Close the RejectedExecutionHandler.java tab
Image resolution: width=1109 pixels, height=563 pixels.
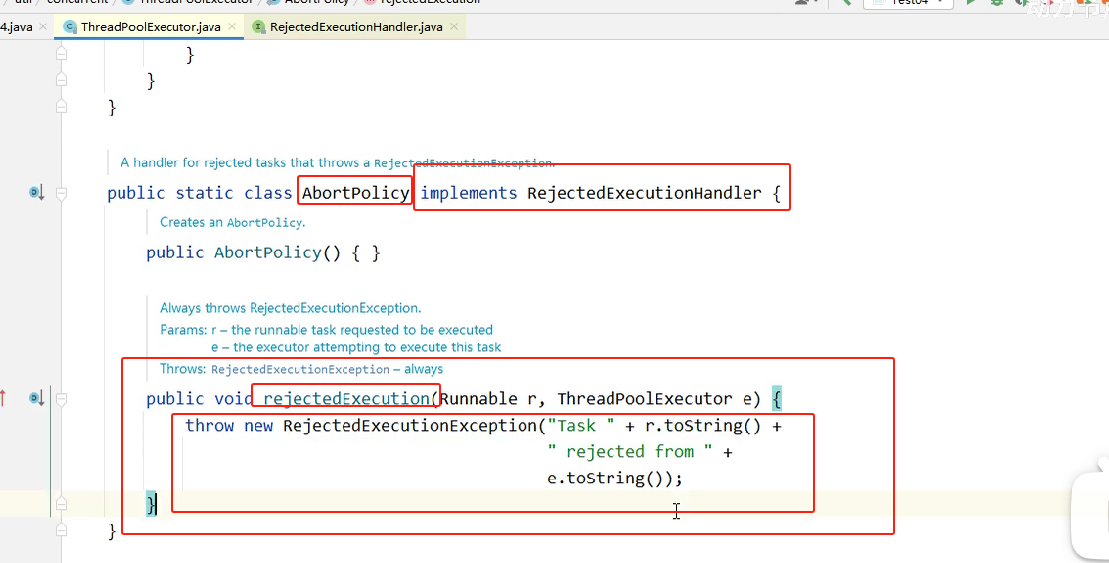click(x=454, y=27)
